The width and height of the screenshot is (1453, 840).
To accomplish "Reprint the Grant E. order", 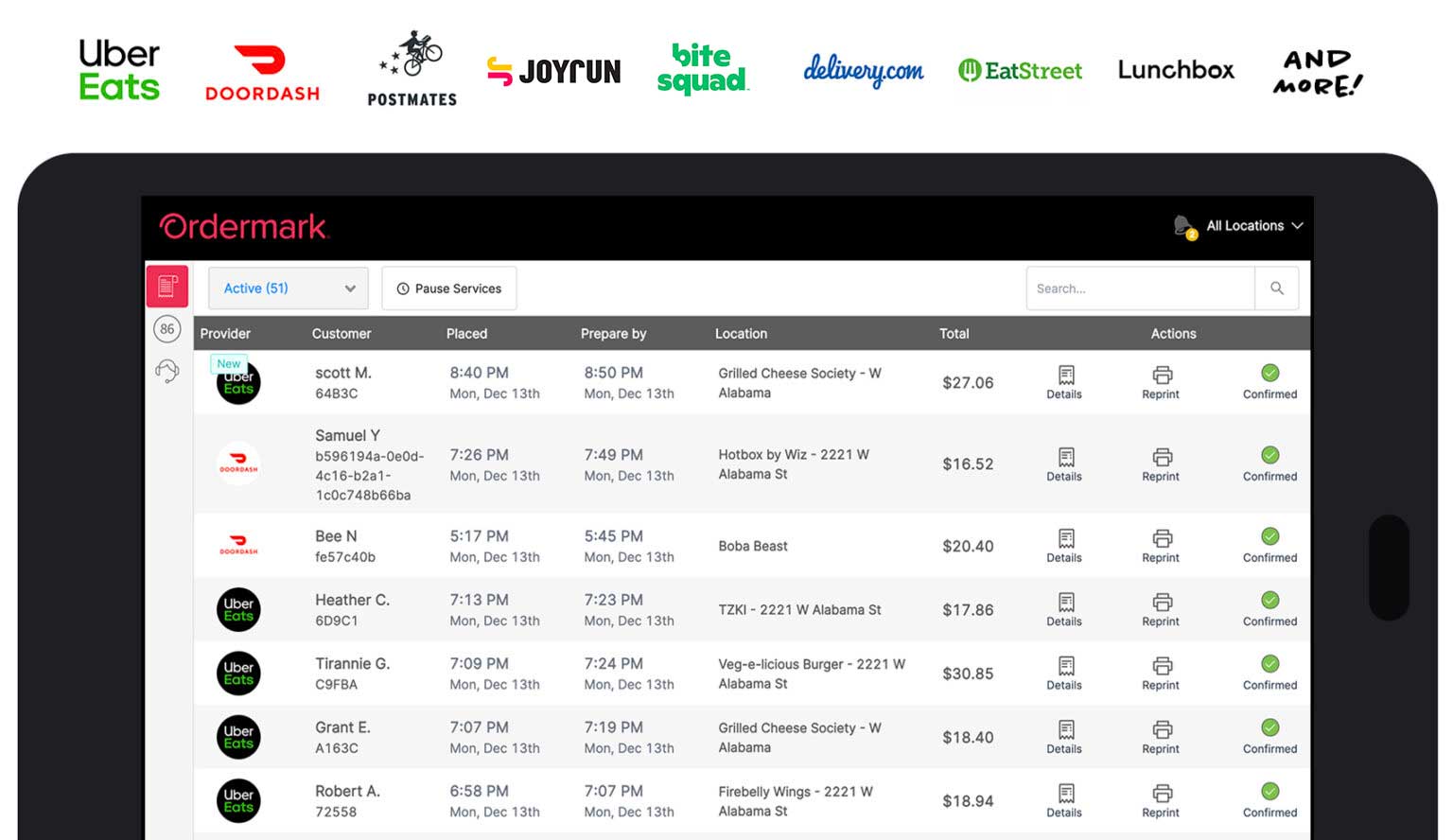I will (1162, 737).
